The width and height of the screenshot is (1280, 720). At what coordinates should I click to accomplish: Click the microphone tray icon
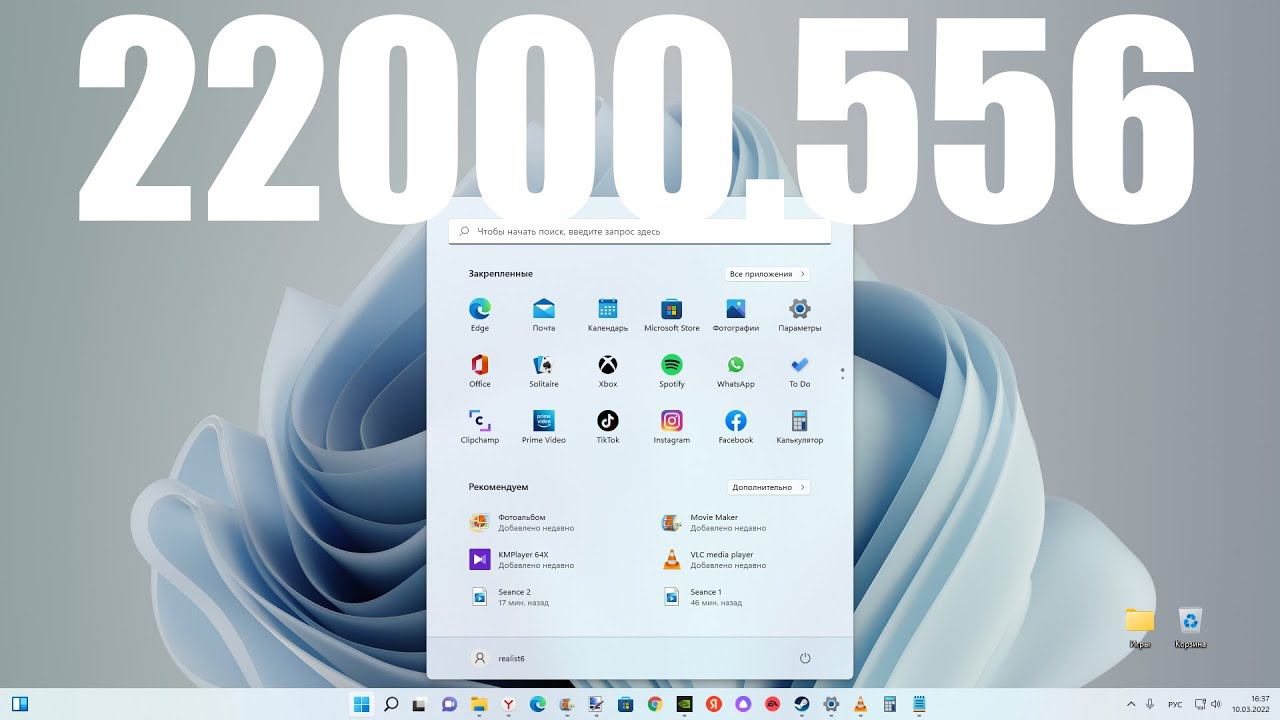tap(1151, 704)
